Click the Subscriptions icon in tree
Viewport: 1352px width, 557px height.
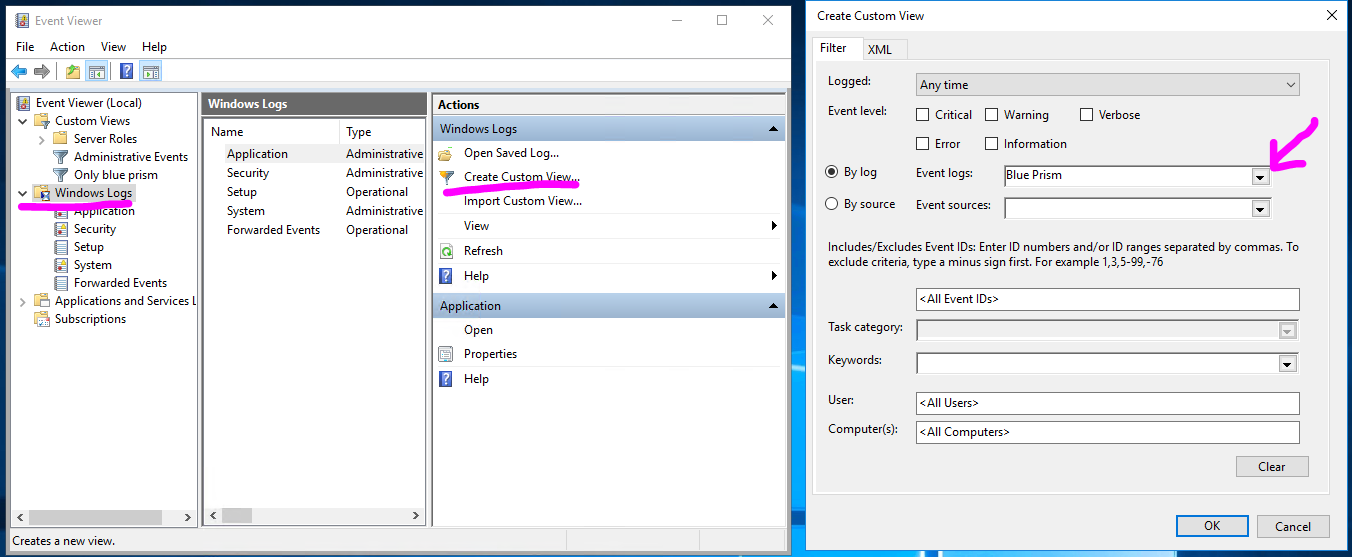(43, 318)
